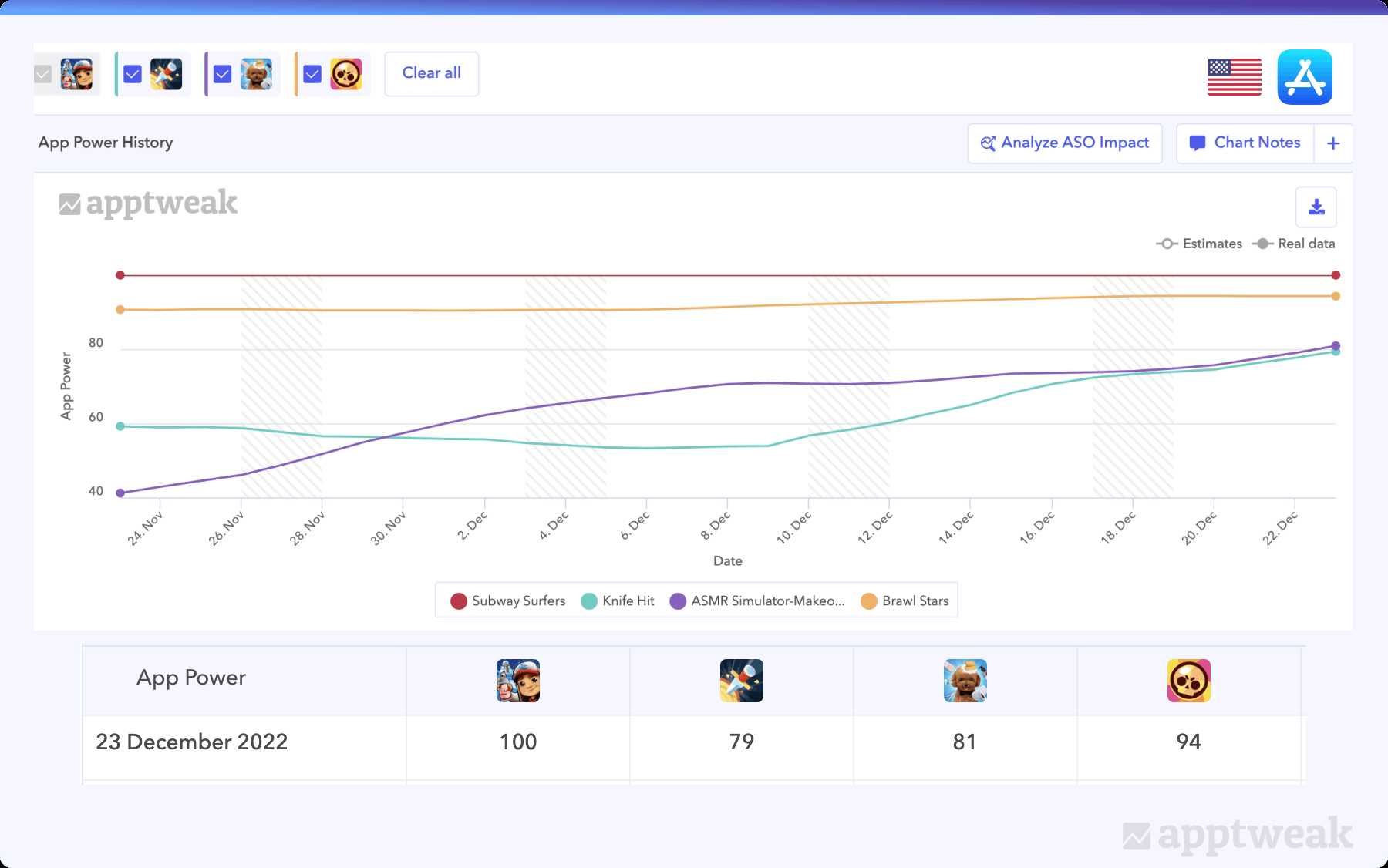
Task: Uncheck the ASMR Simulator app checkbox
Action: (x=222, y=74)
